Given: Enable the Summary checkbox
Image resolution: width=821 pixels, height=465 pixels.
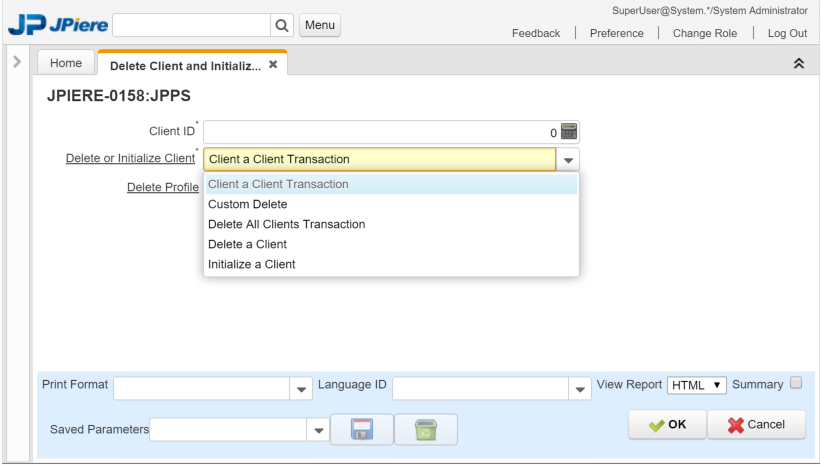Looking at the screenshot, I should point(796,383).
